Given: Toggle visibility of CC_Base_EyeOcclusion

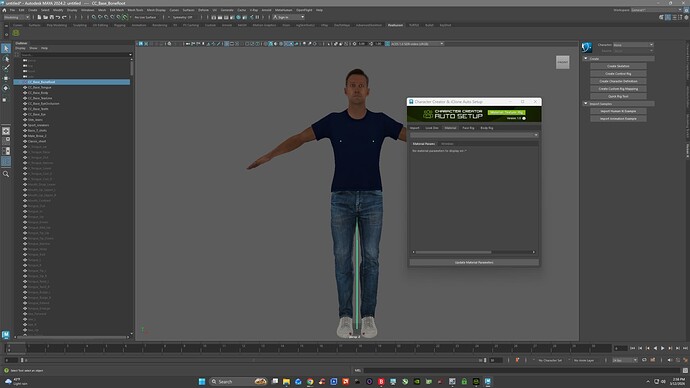Looking at the screenshot, I should pos(25,103).
